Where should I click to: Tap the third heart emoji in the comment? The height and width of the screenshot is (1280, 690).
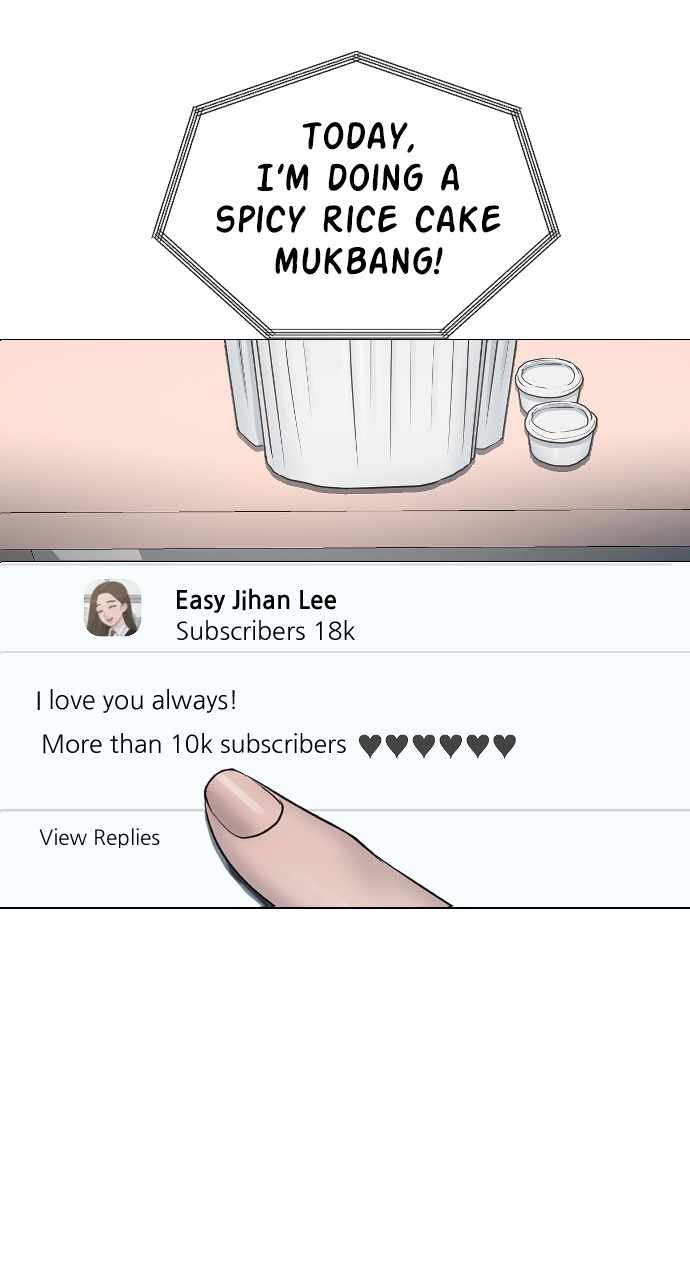coord(424,746)
